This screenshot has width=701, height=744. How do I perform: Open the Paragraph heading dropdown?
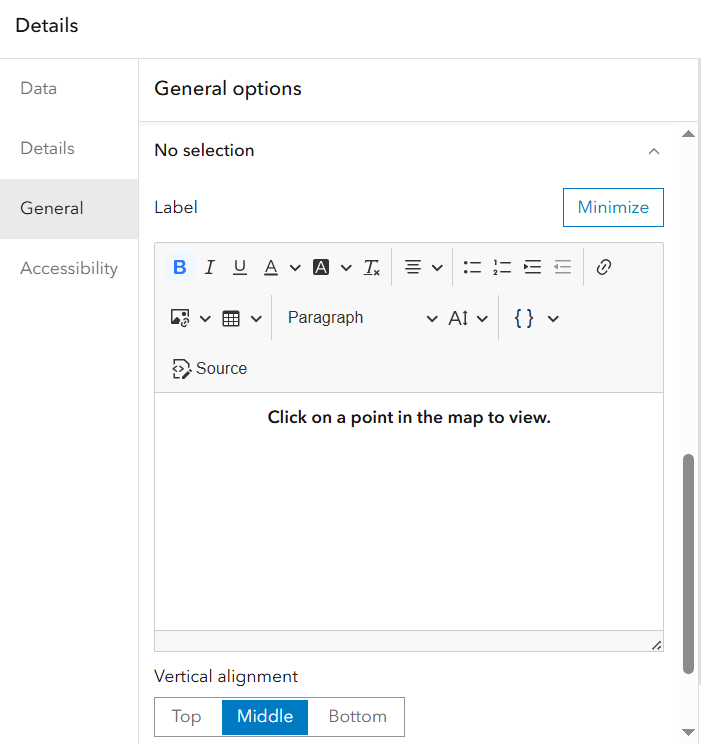coord(362,318)
